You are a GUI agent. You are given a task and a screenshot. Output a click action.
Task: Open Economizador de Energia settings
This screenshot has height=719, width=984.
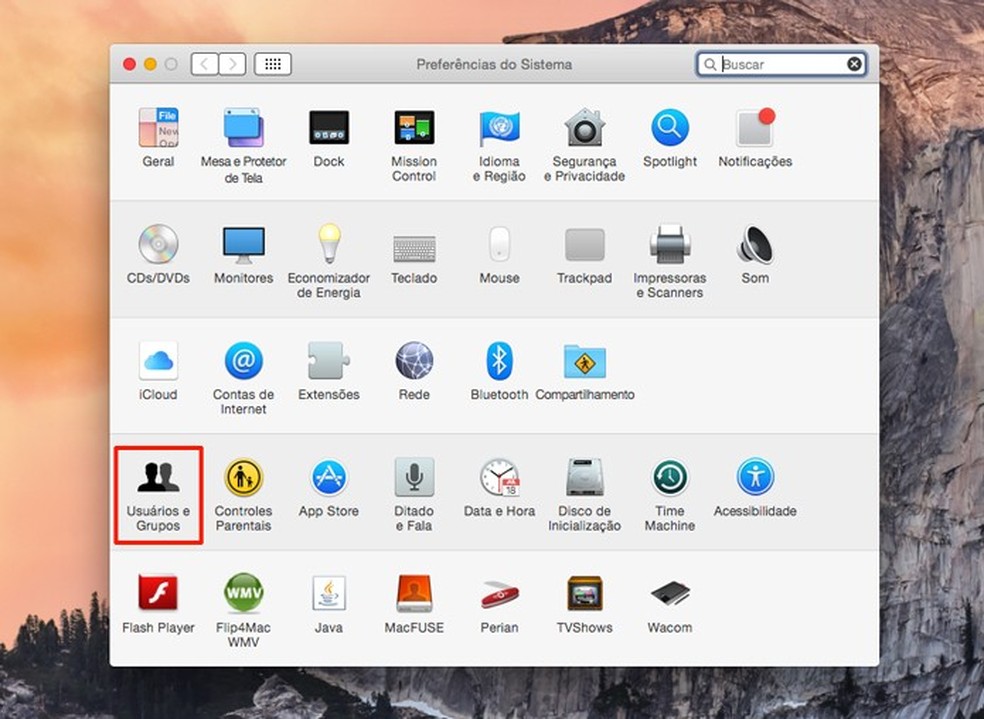(329, 245)
